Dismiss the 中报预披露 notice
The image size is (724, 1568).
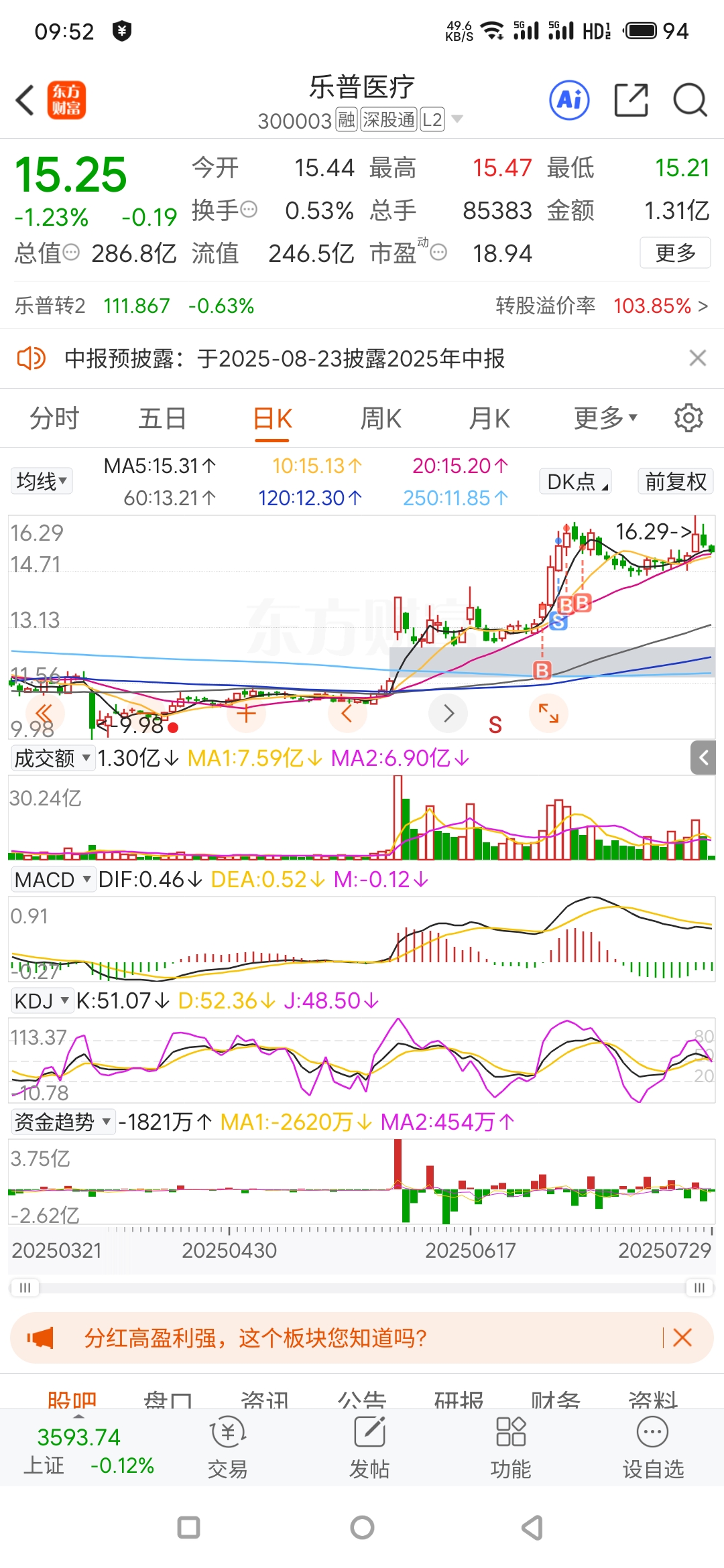tap(698, 358)
